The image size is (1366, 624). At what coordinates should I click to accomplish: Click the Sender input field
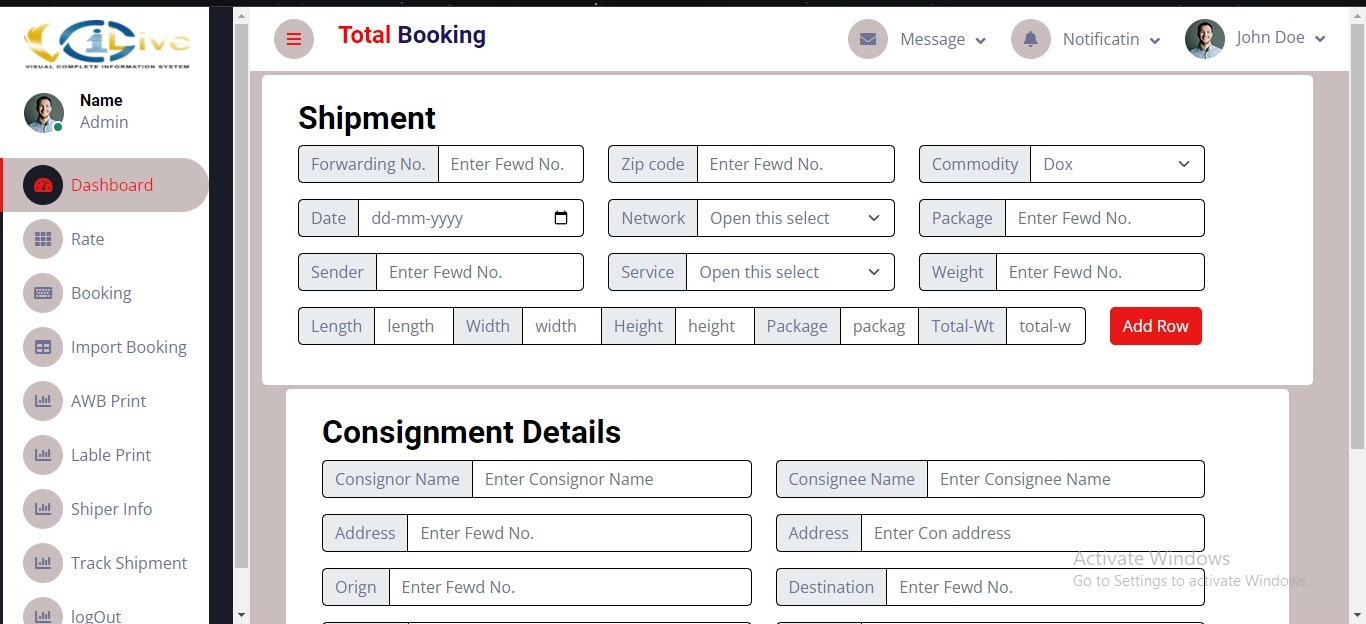click(x=480, y=272)
